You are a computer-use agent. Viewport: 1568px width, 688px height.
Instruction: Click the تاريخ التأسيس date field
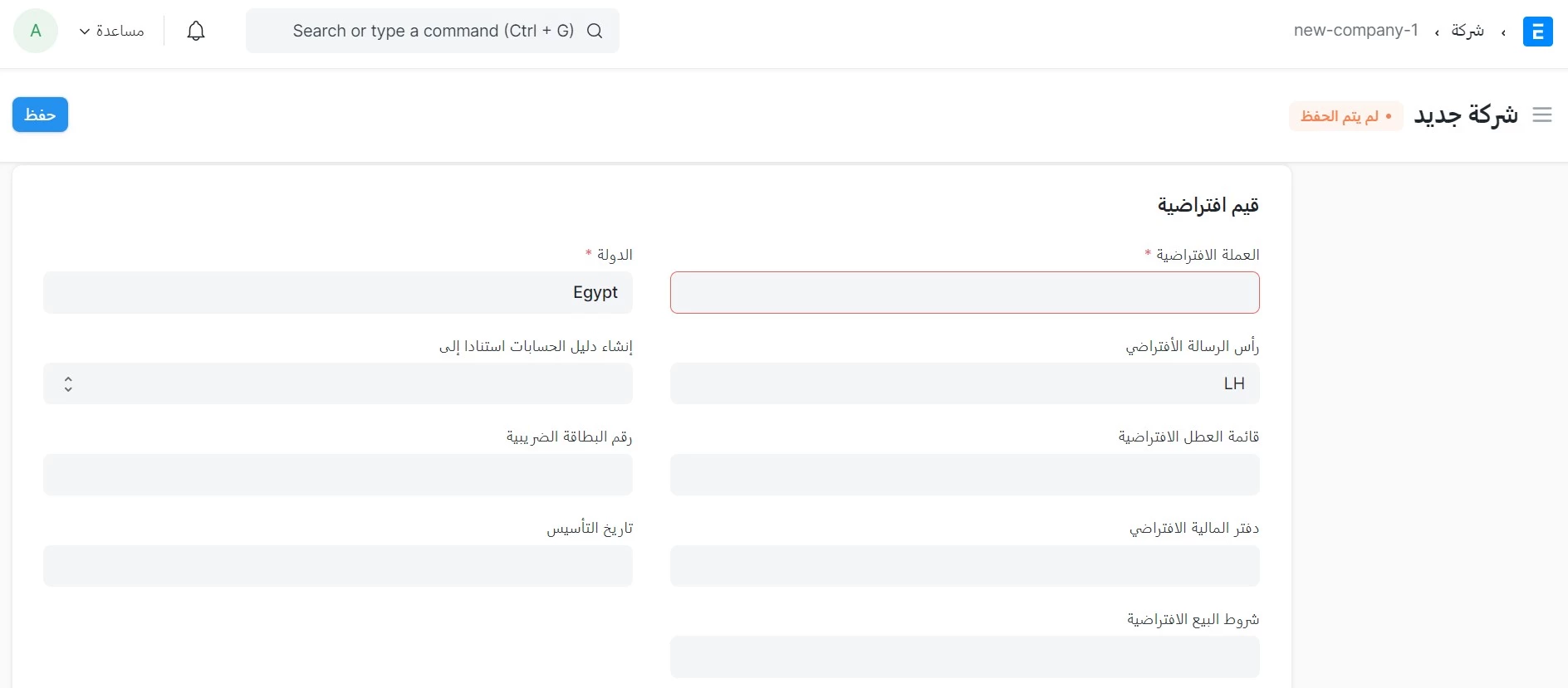pyautogui.click(x=338, y=566)
